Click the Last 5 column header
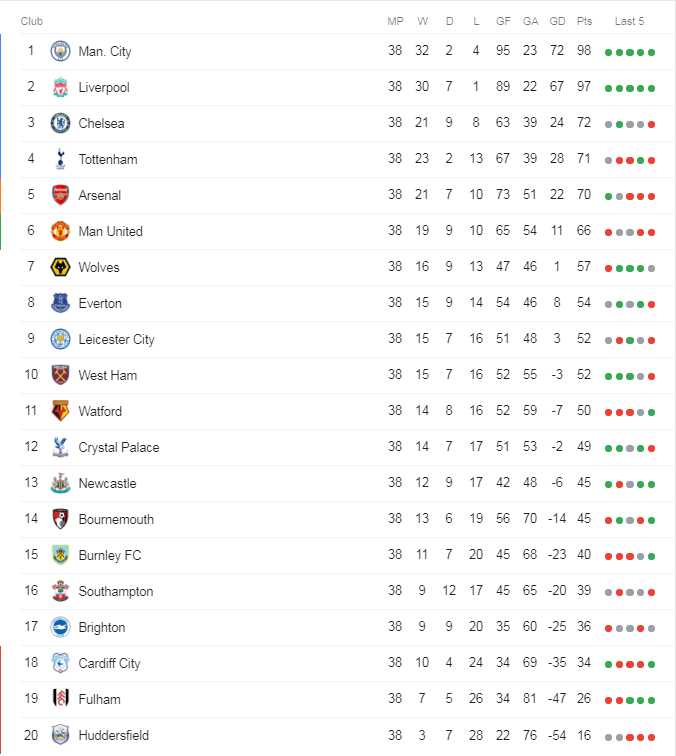The image size is (676, 756). click(629, 21)
